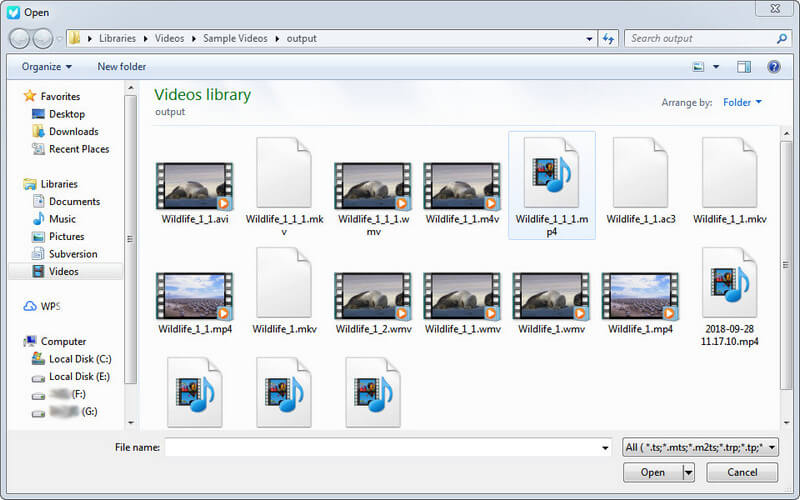This screenshot has width=800, height=500.
Task: Open the Help question mark icon
Action: (773, 67)
